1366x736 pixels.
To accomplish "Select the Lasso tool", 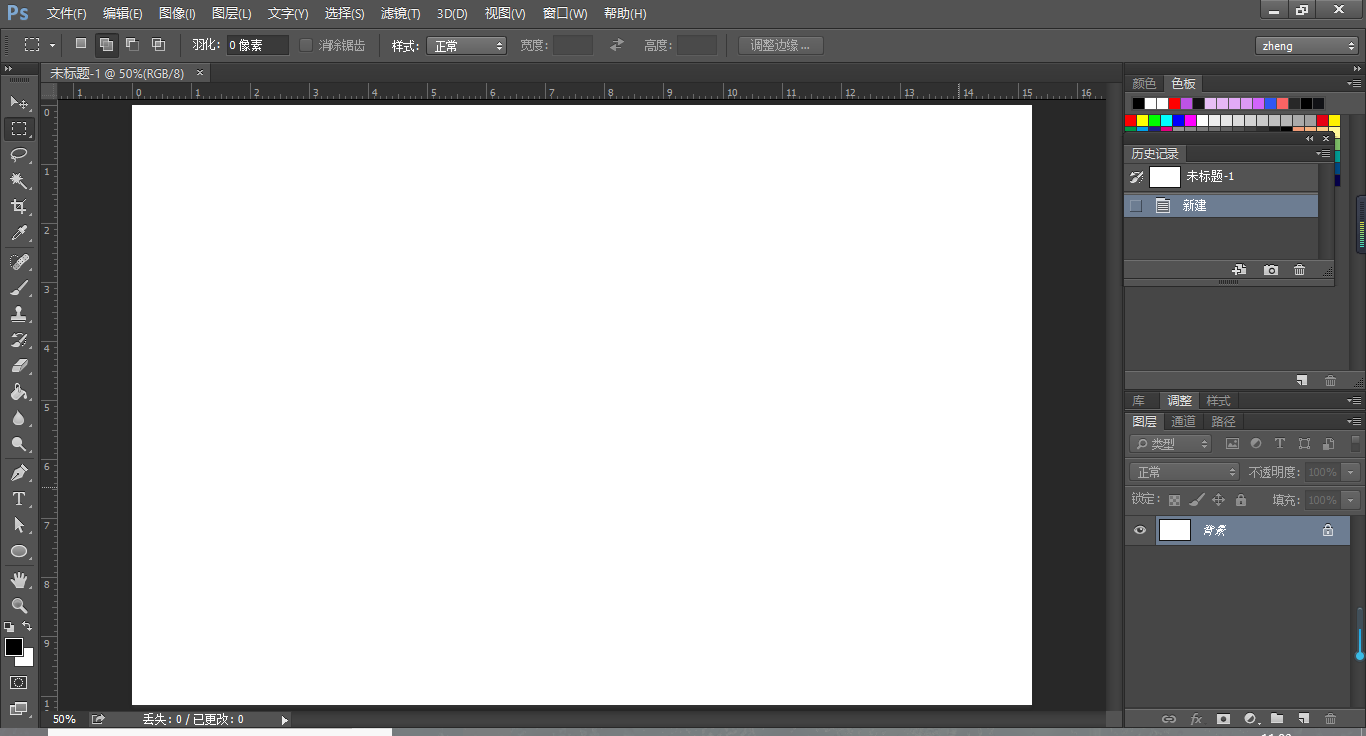I will click(x=19, y=154).
